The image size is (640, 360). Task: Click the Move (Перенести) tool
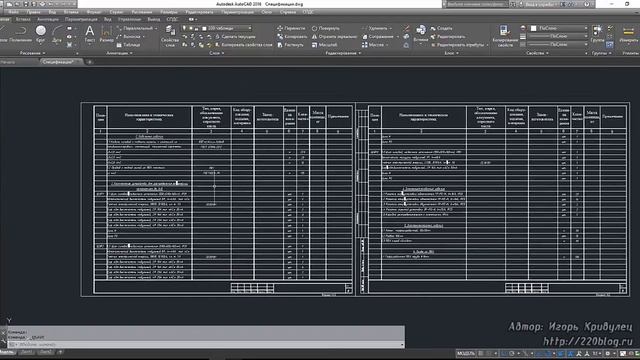pyautogui.click(x=291, y=28)
